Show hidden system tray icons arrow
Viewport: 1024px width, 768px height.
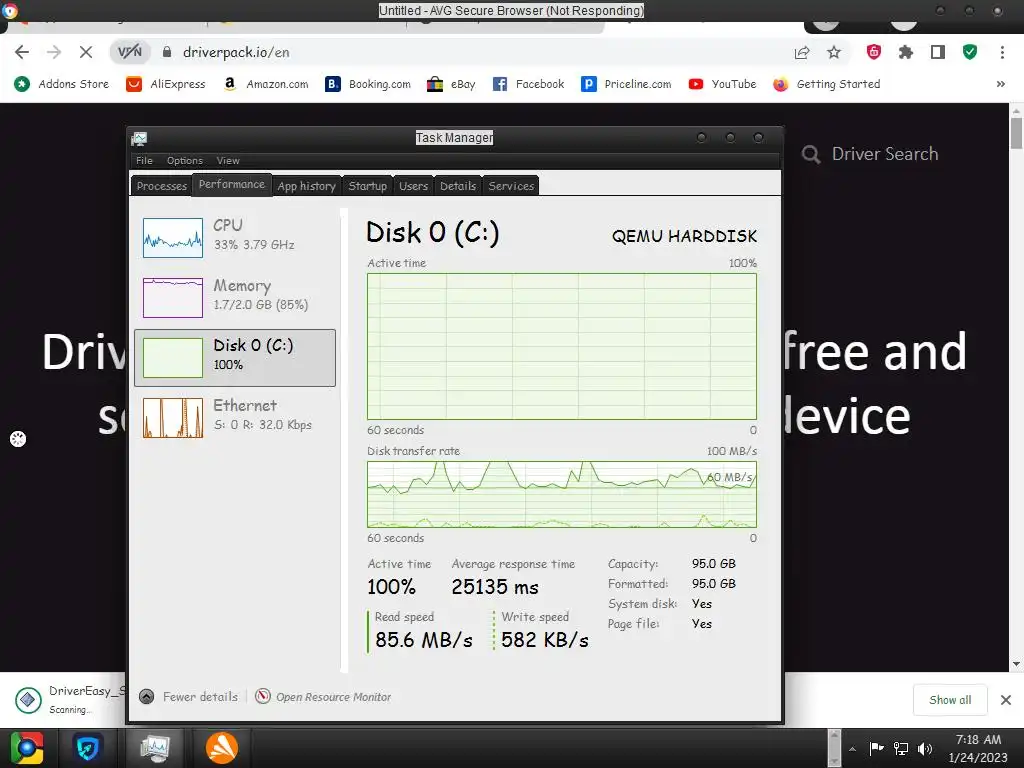[852, 749]
